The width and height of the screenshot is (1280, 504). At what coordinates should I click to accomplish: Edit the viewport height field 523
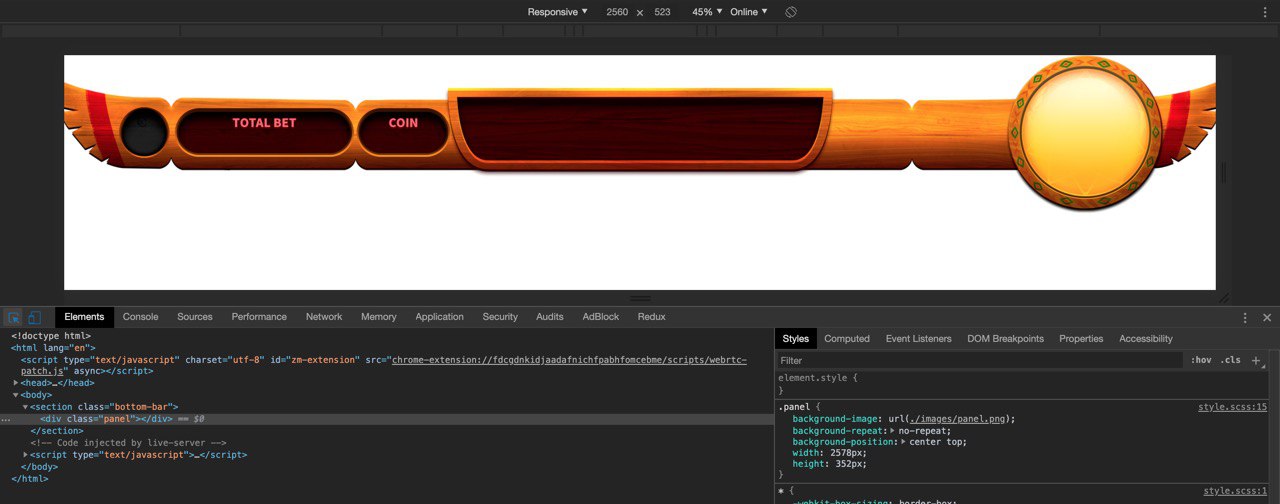pyautogui.click(x=662, y=12)
